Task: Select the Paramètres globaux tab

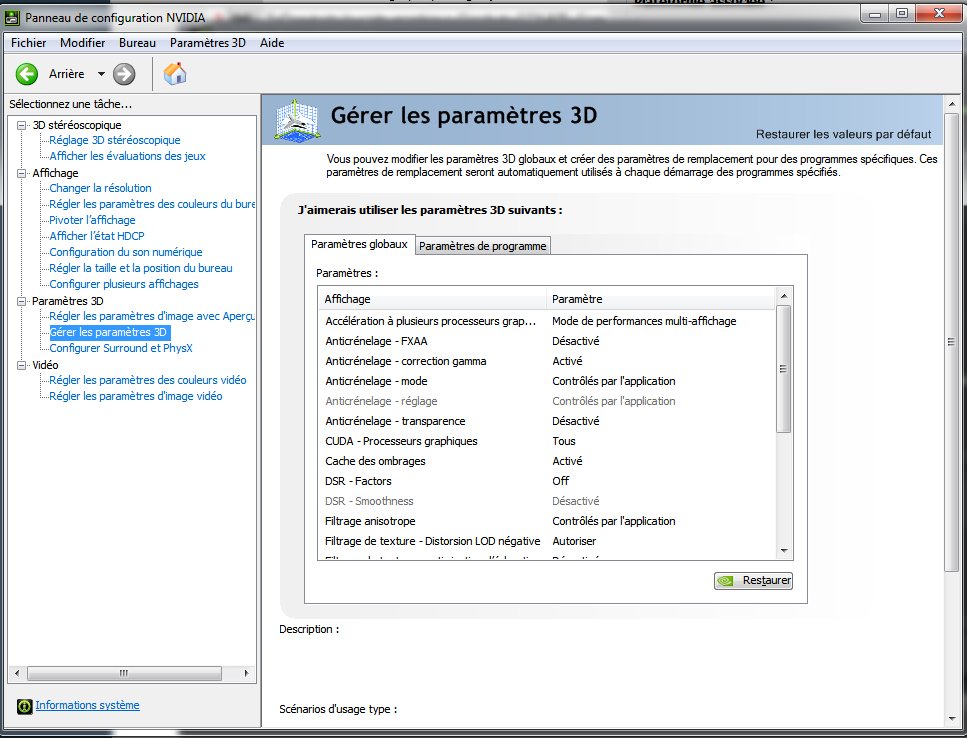Action: pyautogui.click(x=360, y=244)
